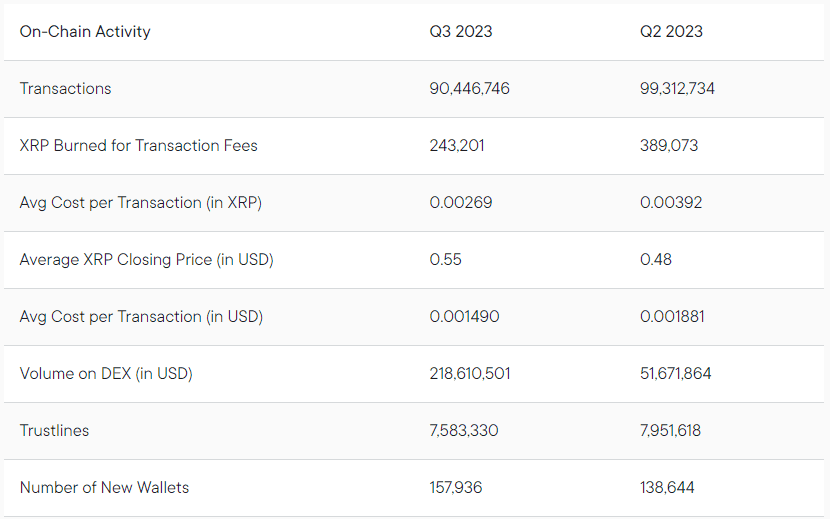Select Q3 burned value 243,201
Viewport: 830px width, 519px height.
coord(457,146)
